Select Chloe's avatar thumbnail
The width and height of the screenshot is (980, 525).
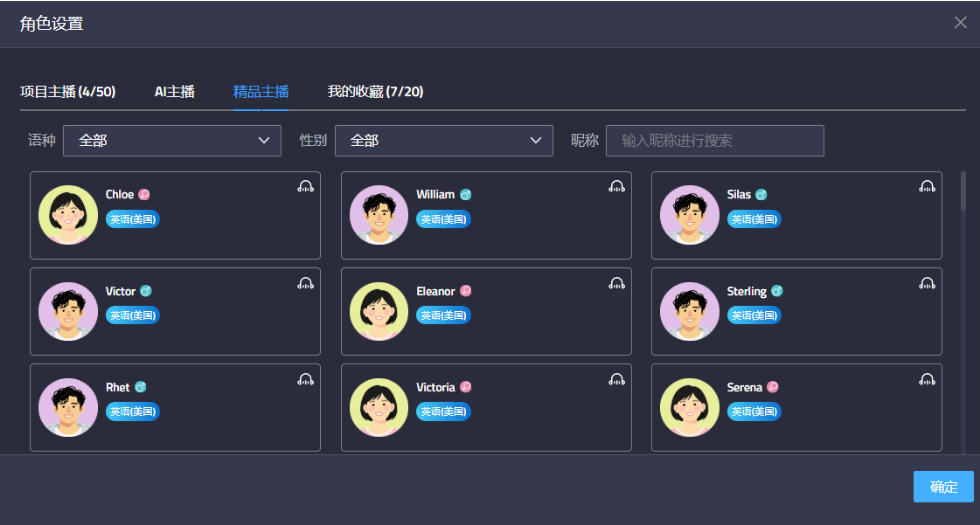pyautogui.click(x=68, y=215)
